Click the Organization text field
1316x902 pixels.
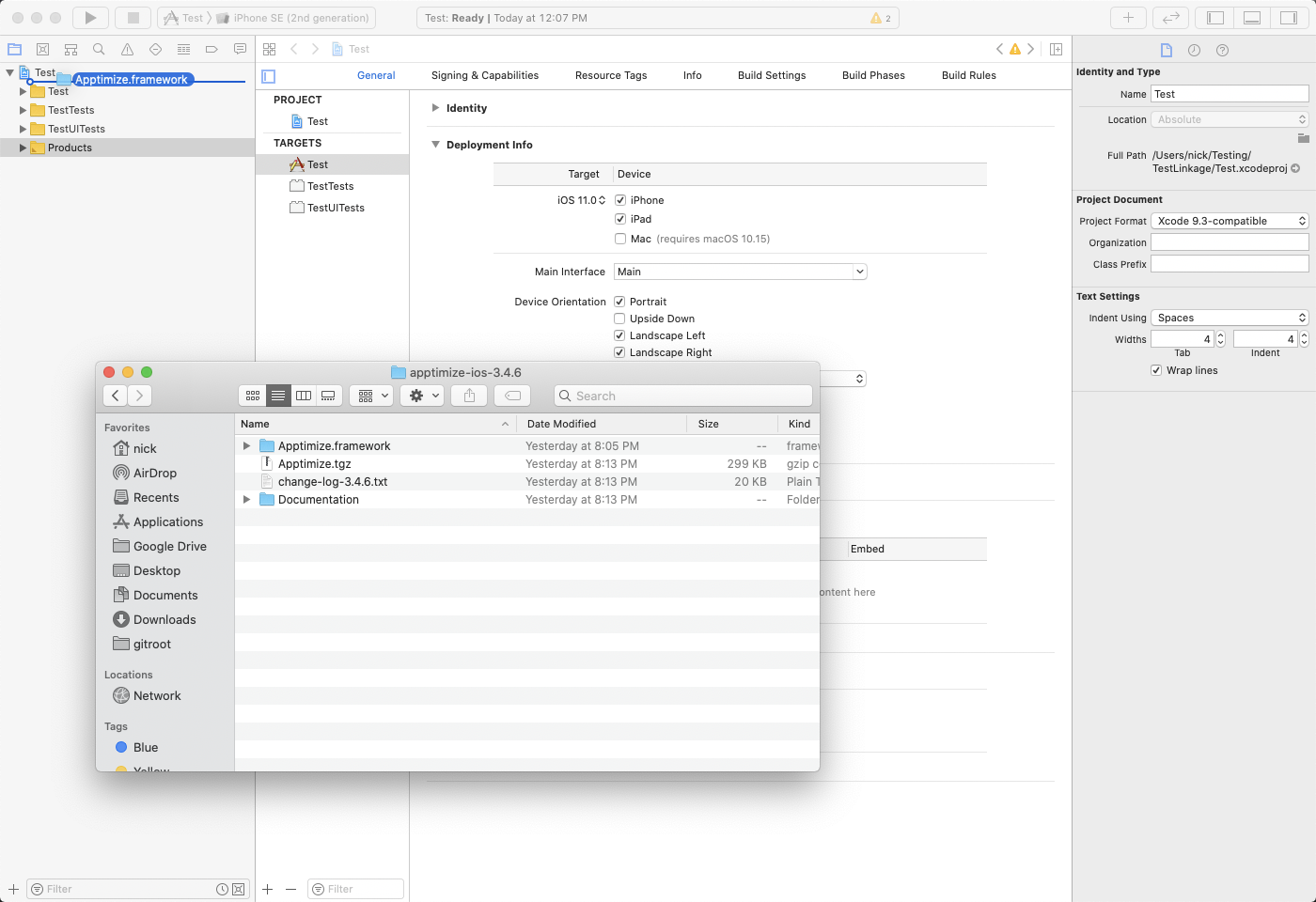(1230, 242)
